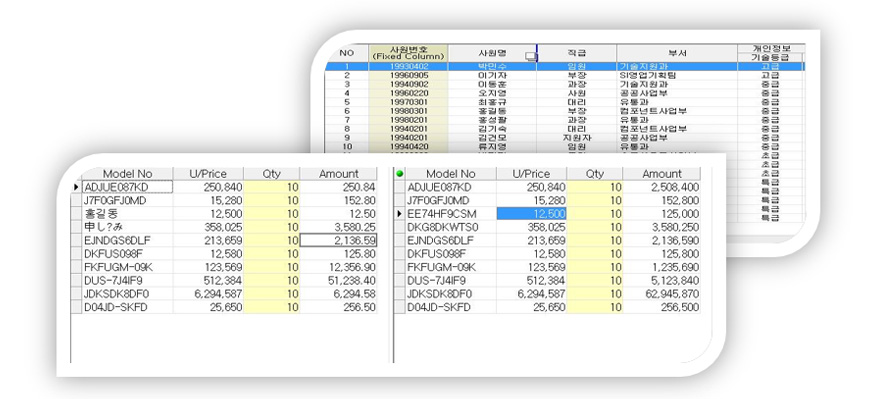
Task: Click the 직급 column header
Action: [x=577, y=53]
